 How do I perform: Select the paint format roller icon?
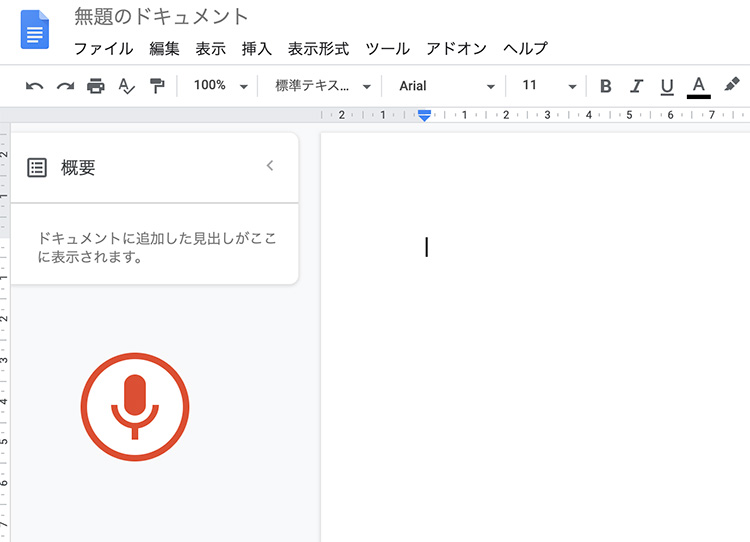157,86
